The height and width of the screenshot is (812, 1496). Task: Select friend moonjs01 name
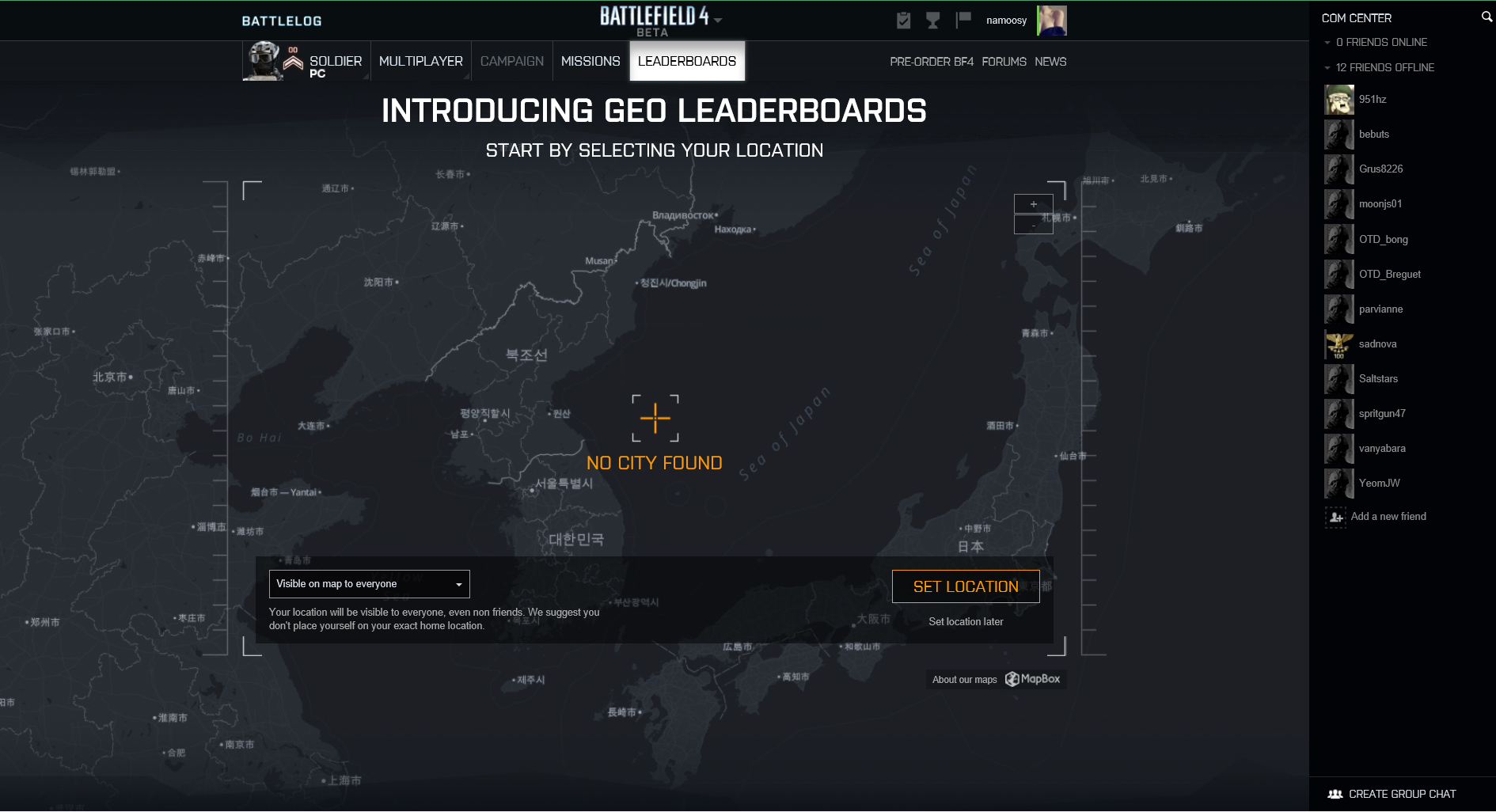pyautogui.click(x=1380, y=204)
